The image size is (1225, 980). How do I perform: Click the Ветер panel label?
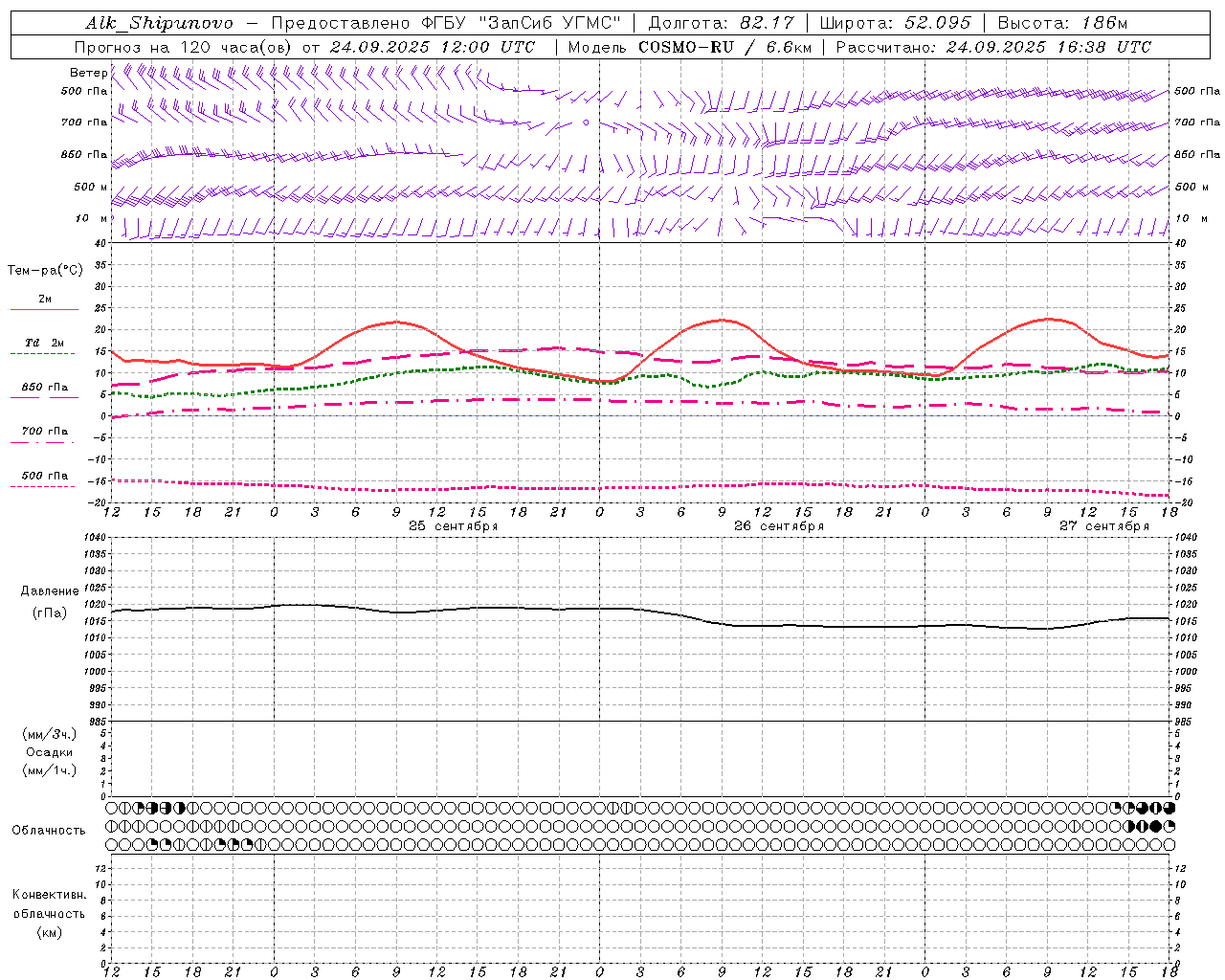(x=89, y=73)
